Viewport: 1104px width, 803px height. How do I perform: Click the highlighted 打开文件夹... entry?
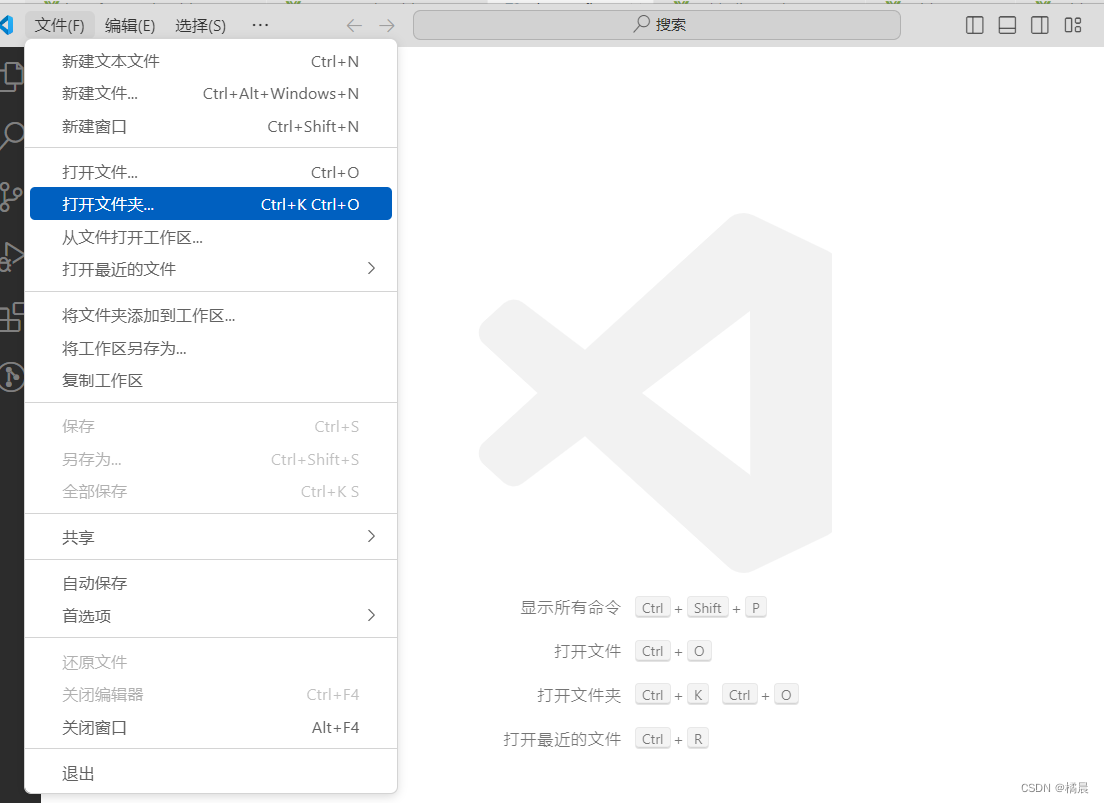coord(211,204)
